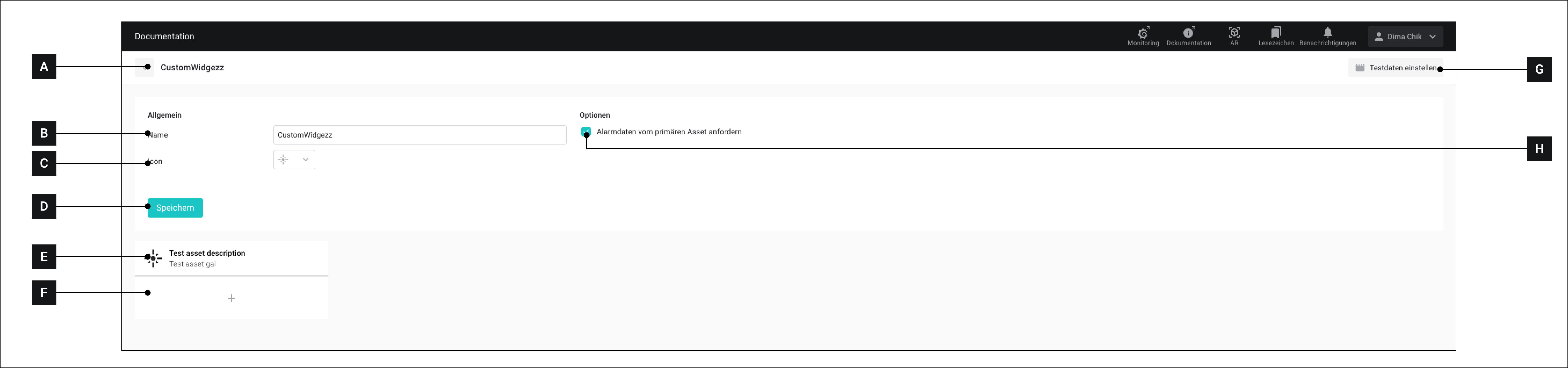The height and width of the screenshot is (368, 1568).
Task: Click the plus icon to add widget
Action: [231, 298]
